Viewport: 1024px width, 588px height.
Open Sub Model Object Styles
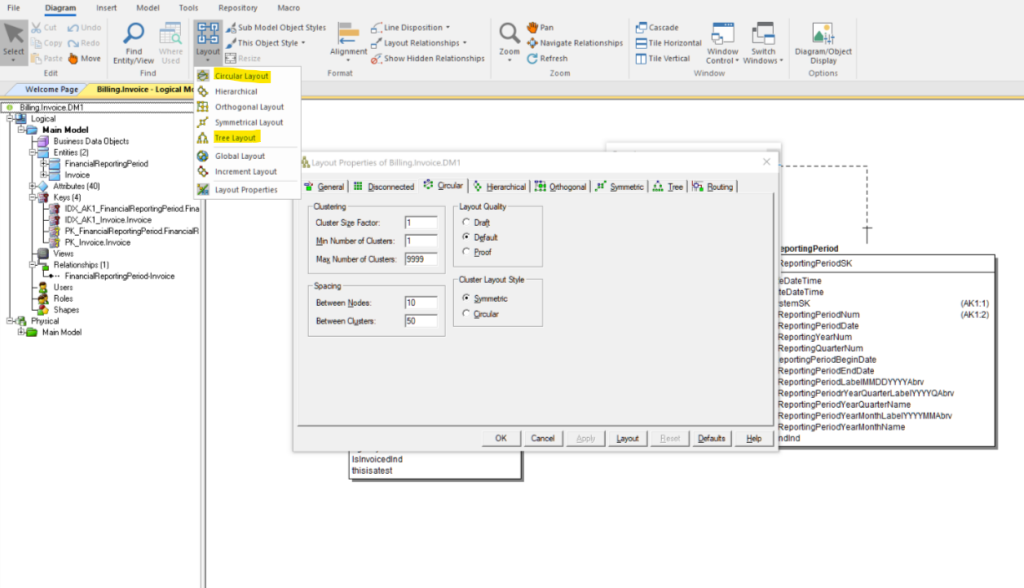276,27
